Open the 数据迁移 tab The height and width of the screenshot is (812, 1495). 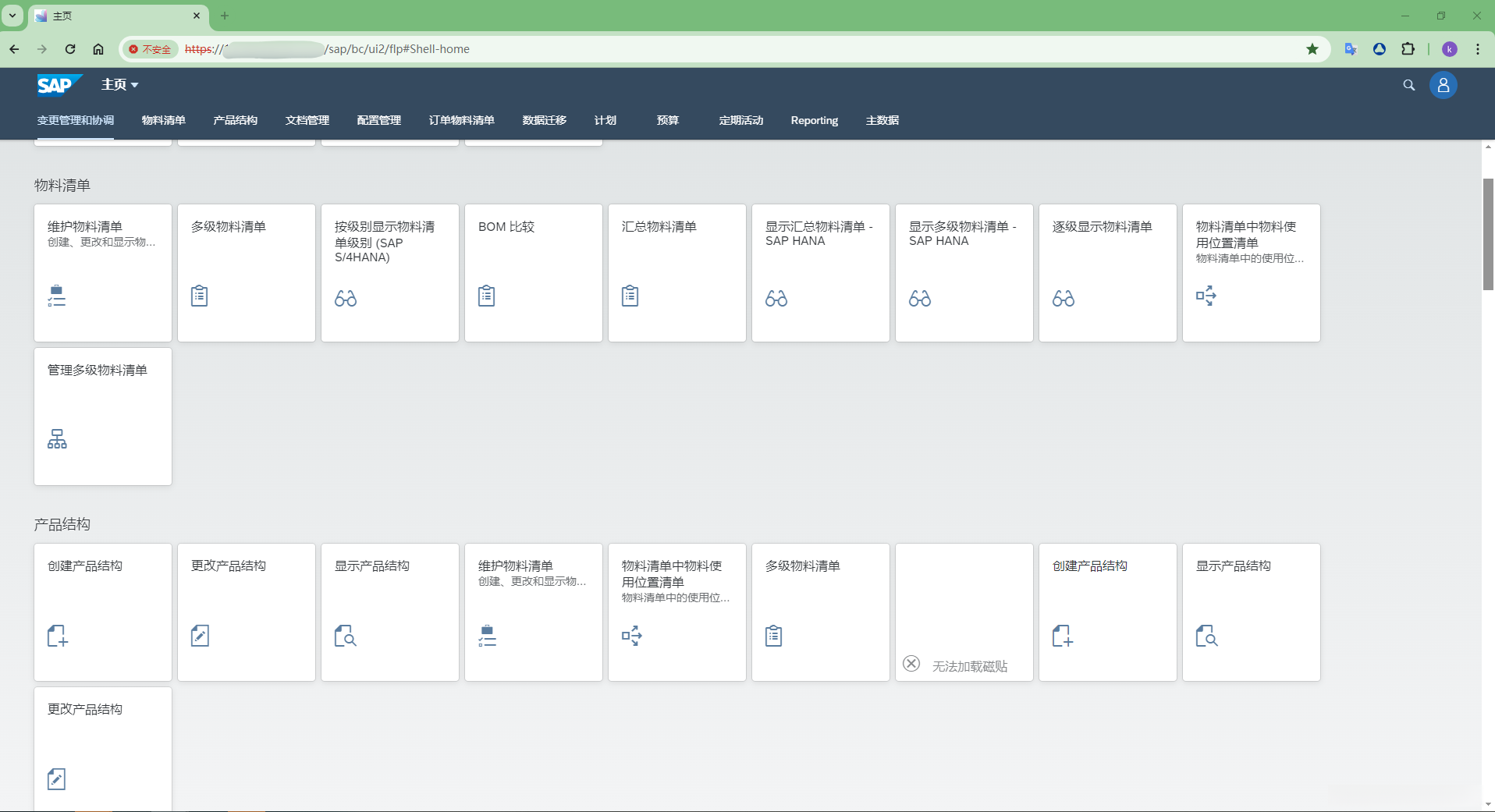click(x=545, y=120)
